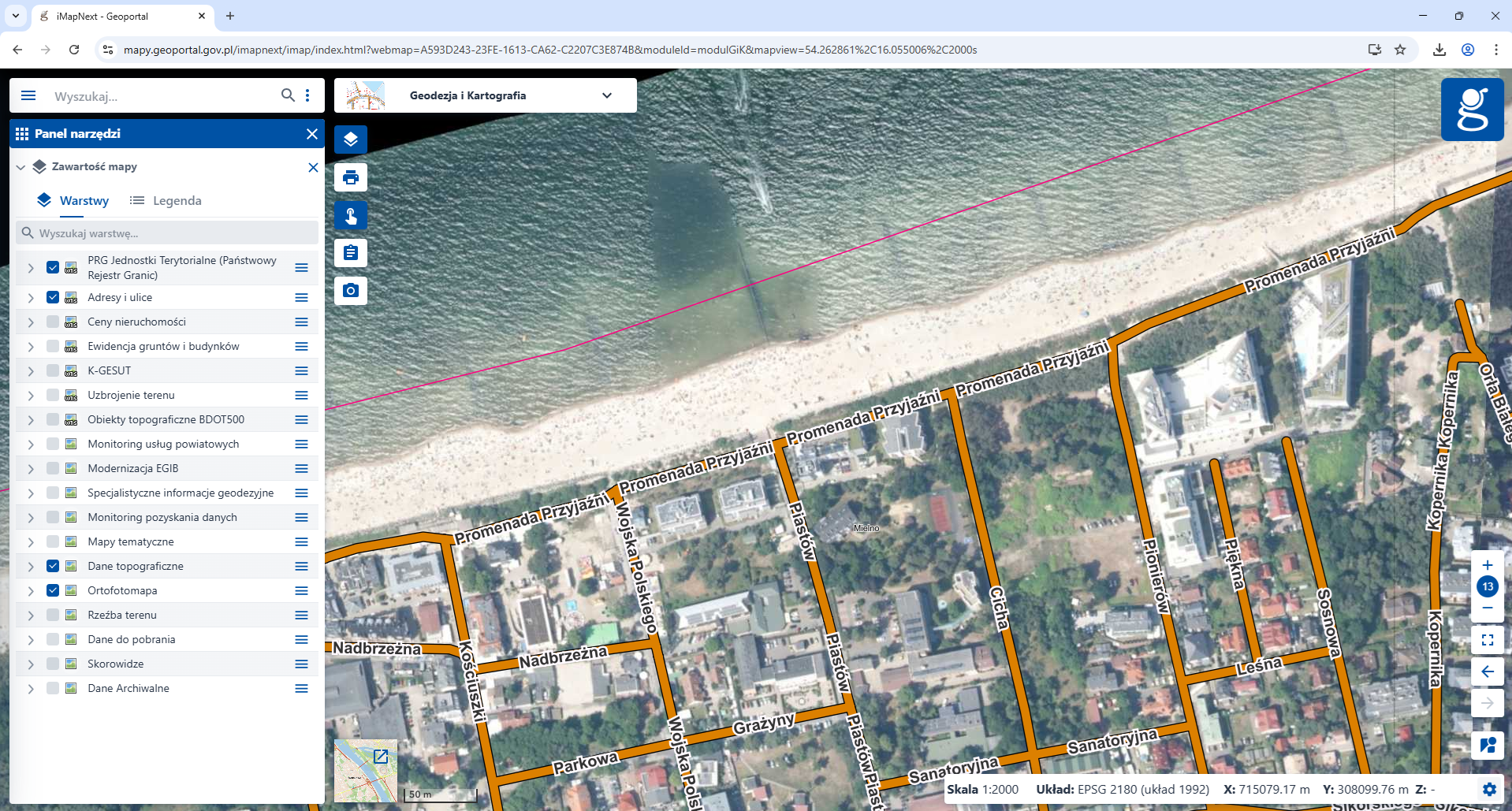Open map settings gear in status bar

1488,789
